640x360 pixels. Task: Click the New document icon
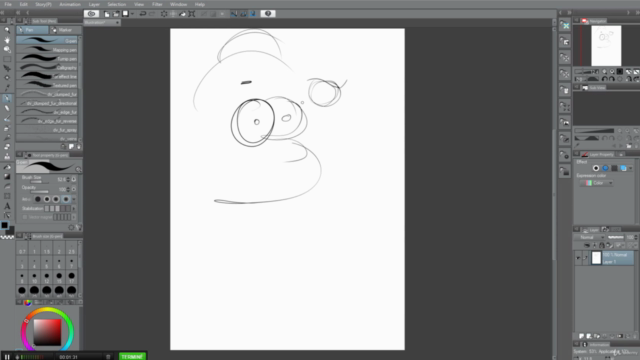point(107,14)
